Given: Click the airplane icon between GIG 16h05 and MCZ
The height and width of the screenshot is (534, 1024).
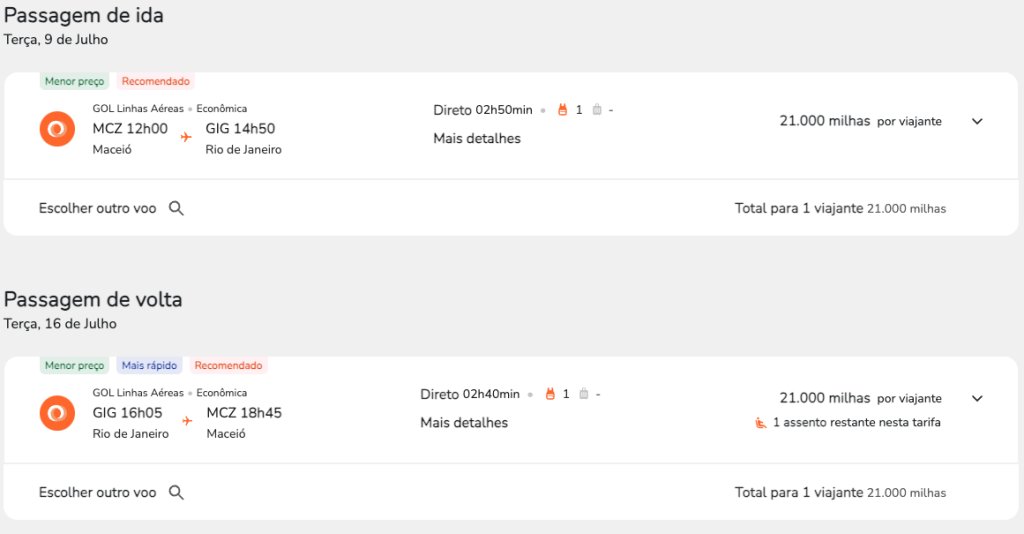Looking at the screenshot, I should pyautogui.click(x=187, y=420).
